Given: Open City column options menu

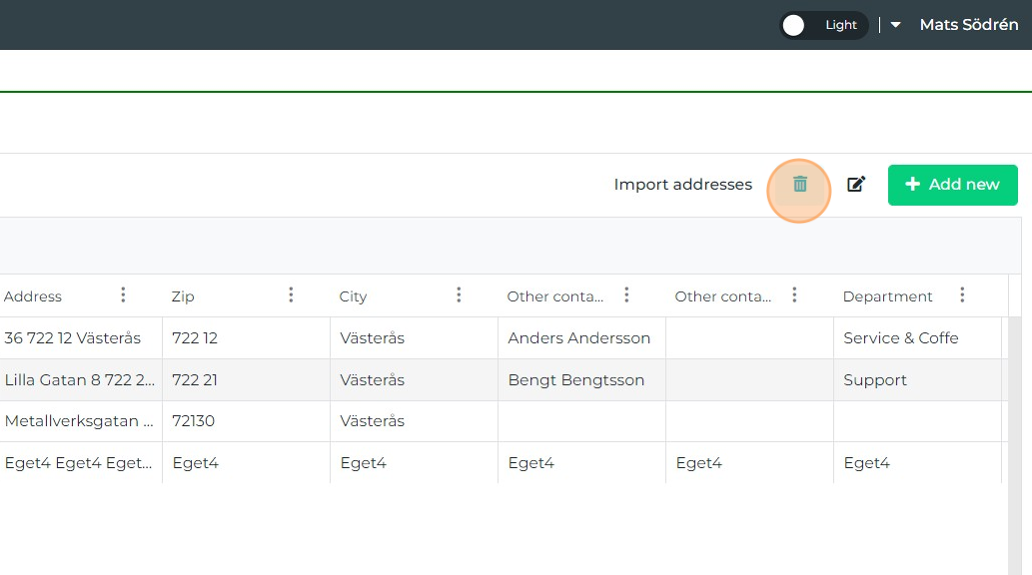Looking at the screenshot, I should click(x=459, y=295).
